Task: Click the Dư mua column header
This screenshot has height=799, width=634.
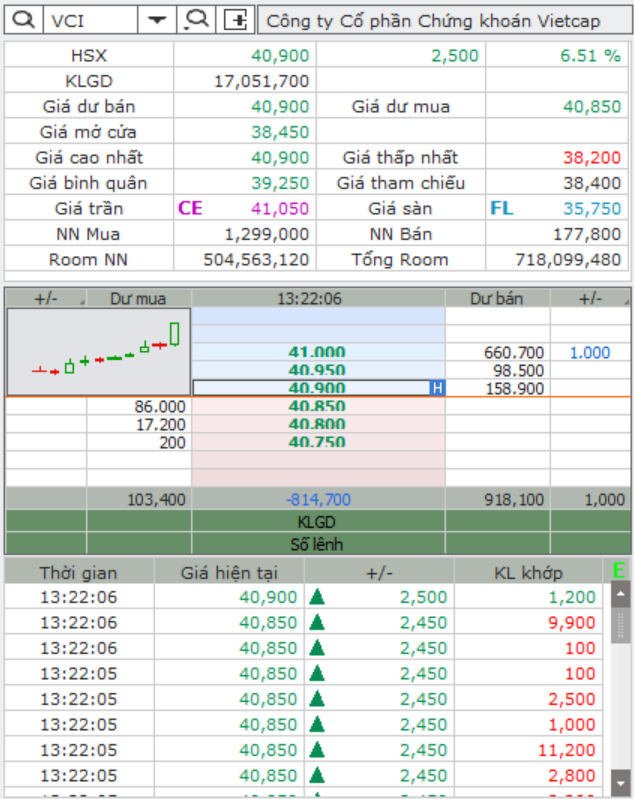Action: pyautogui.click(x=138, y=298)
